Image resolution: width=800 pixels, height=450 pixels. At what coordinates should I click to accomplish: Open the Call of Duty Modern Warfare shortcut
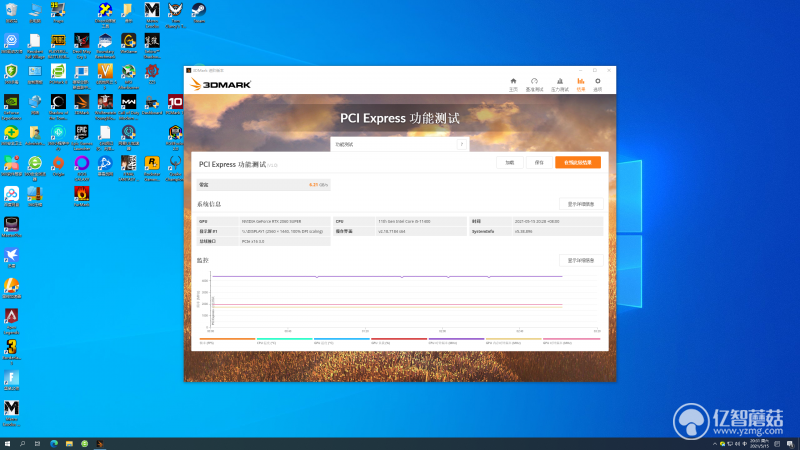coord(129,106)
